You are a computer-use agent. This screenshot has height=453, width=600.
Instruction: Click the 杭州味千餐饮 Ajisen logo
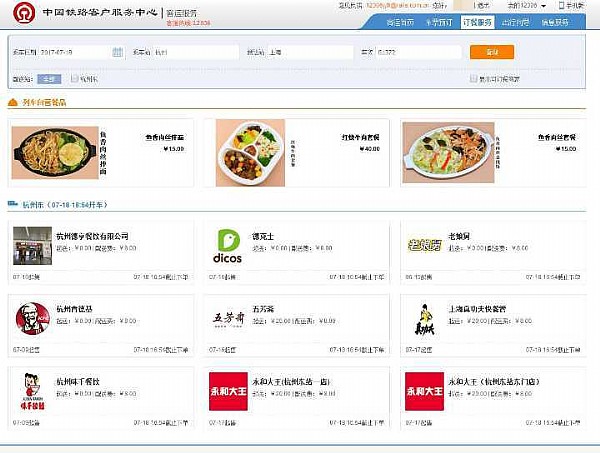31,392
